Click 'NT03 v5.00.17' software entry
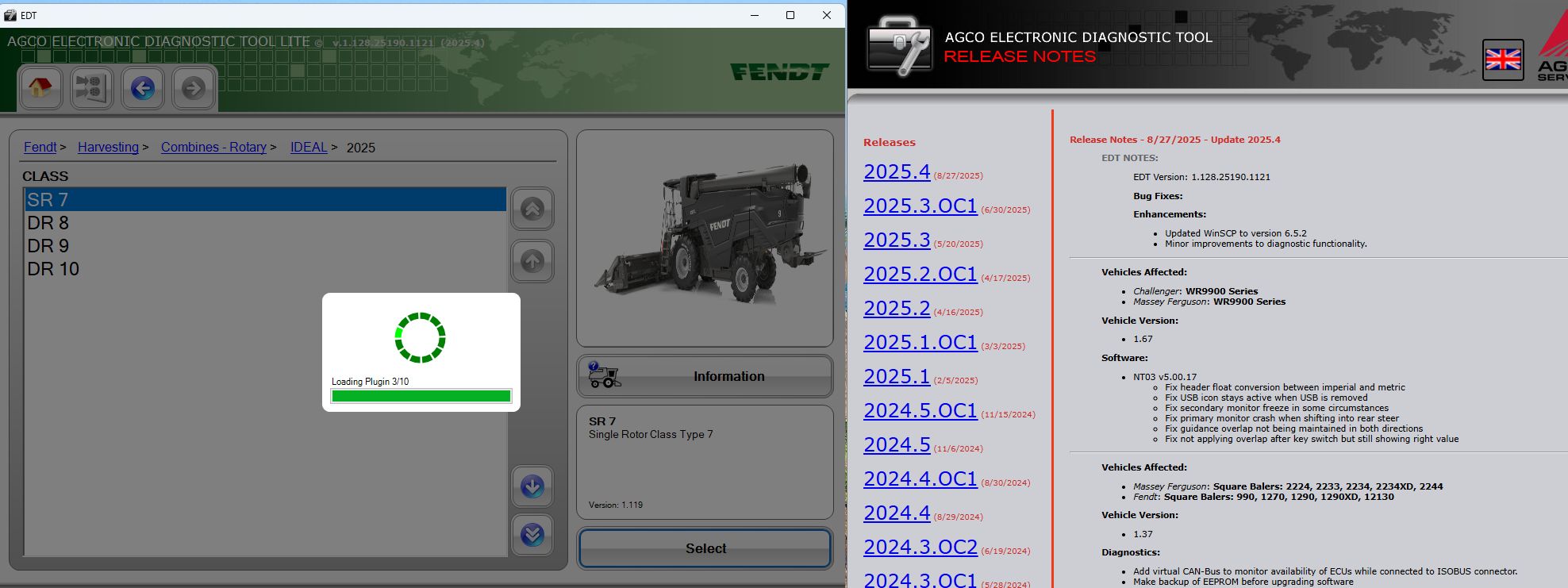 click(x=1165, y=377)
